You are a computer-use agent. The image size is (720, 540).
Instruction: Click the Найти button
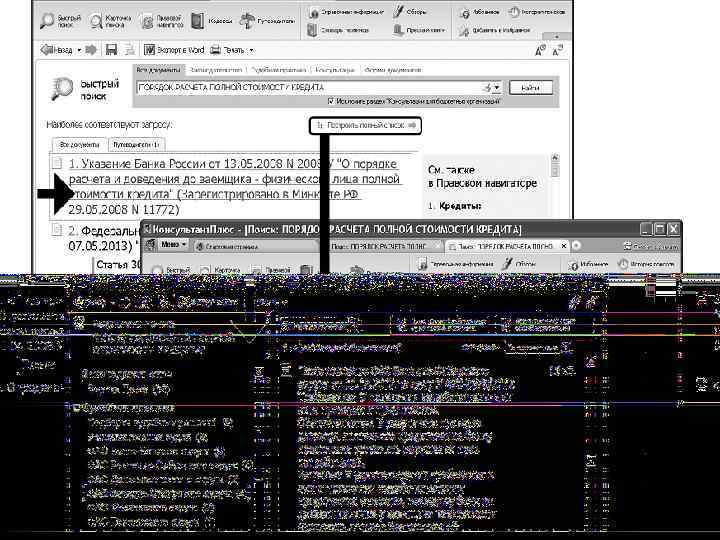tap(531, 87)
